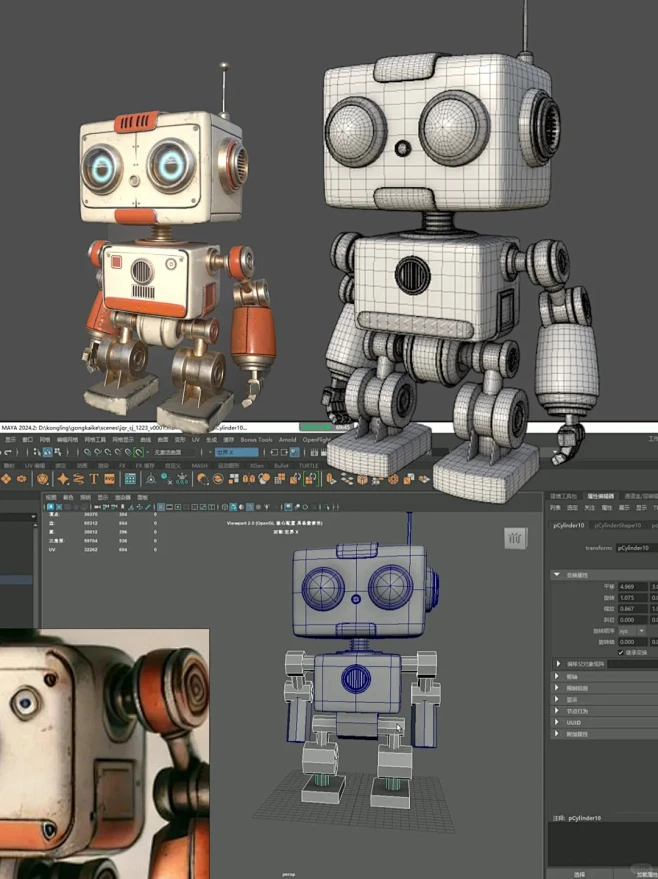Click the undo arrow in status line
The height and width of the screenshot is (879, 658).
7,452
